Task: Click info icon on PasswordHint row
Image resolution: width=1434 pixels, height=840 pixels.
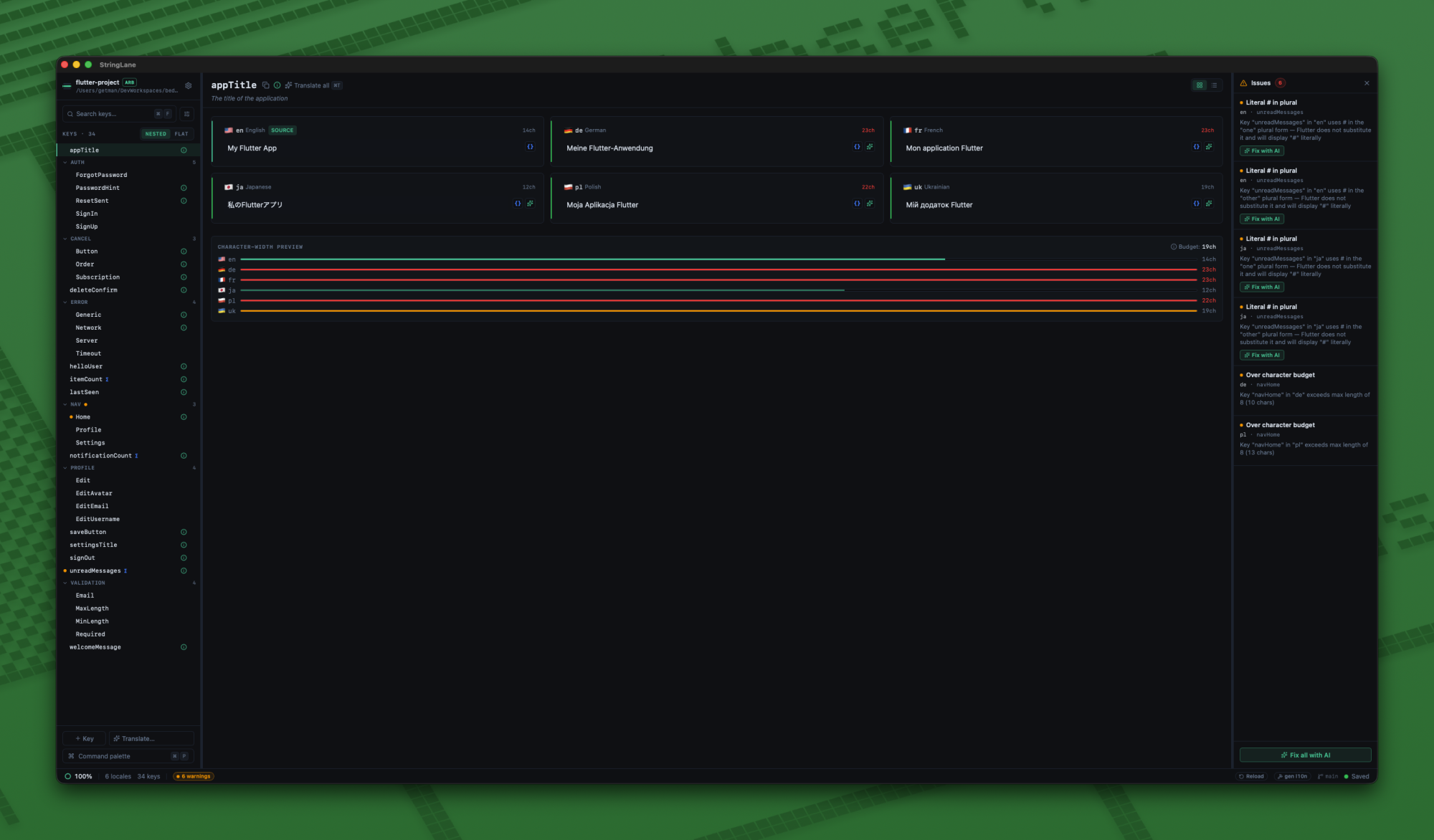Action: point(184,188)
